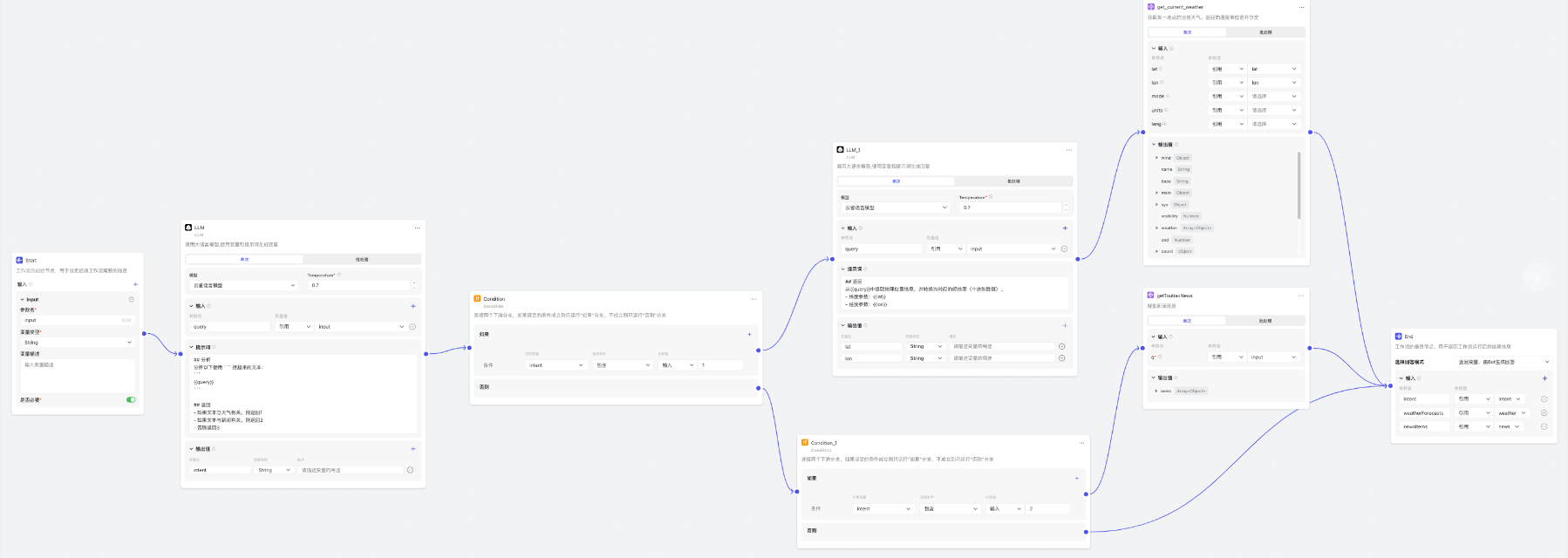Screen dimensions: 1568x558
Task: Click the variable description box in Start node
Action: [x=78, y=376]
